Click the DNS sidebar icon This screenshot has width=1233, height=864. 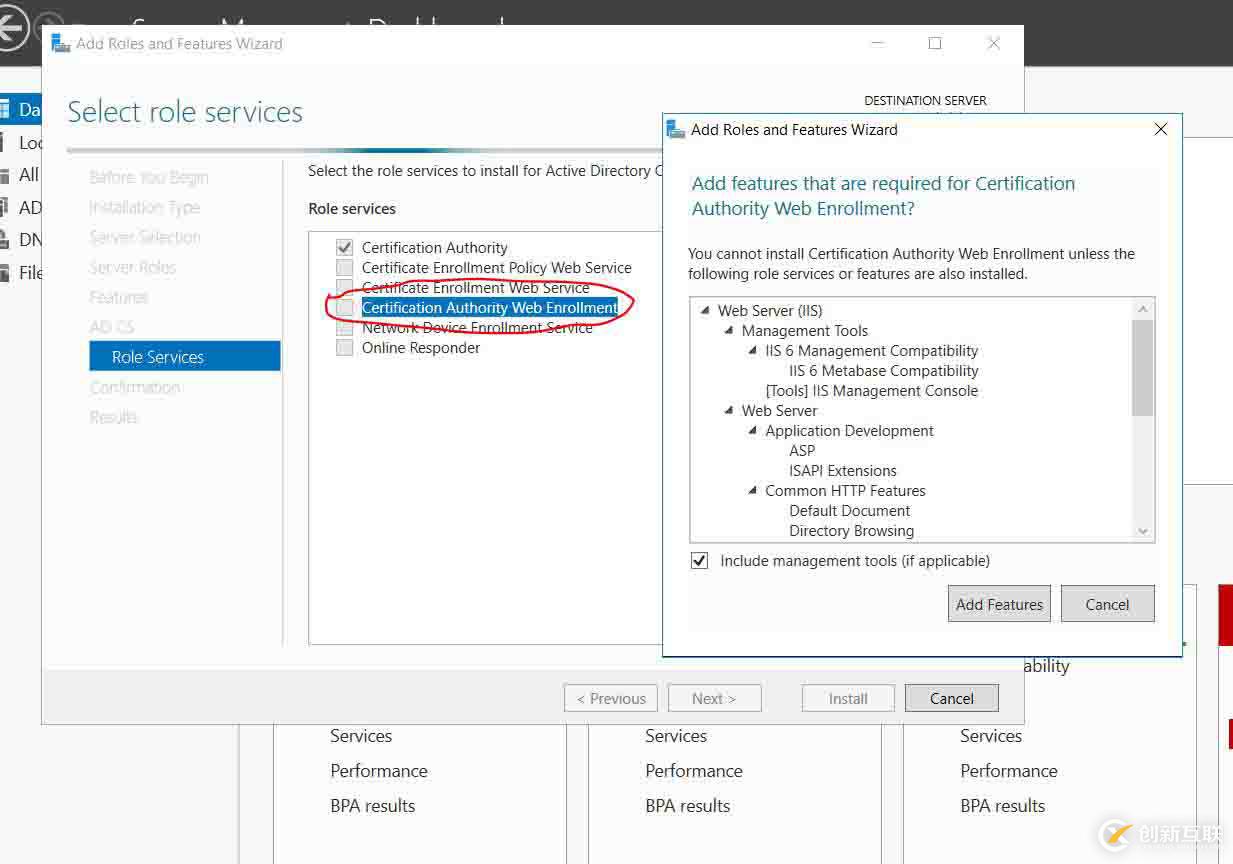click(x=5, y=240)
